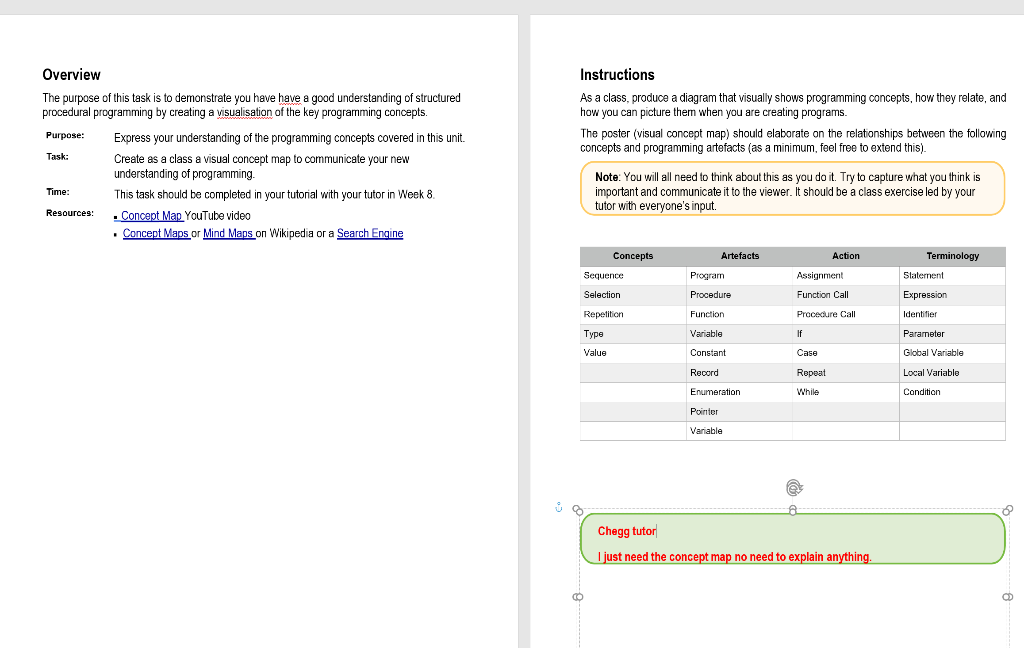Click the Global Variable cell in the table

[x=931, y=353]
